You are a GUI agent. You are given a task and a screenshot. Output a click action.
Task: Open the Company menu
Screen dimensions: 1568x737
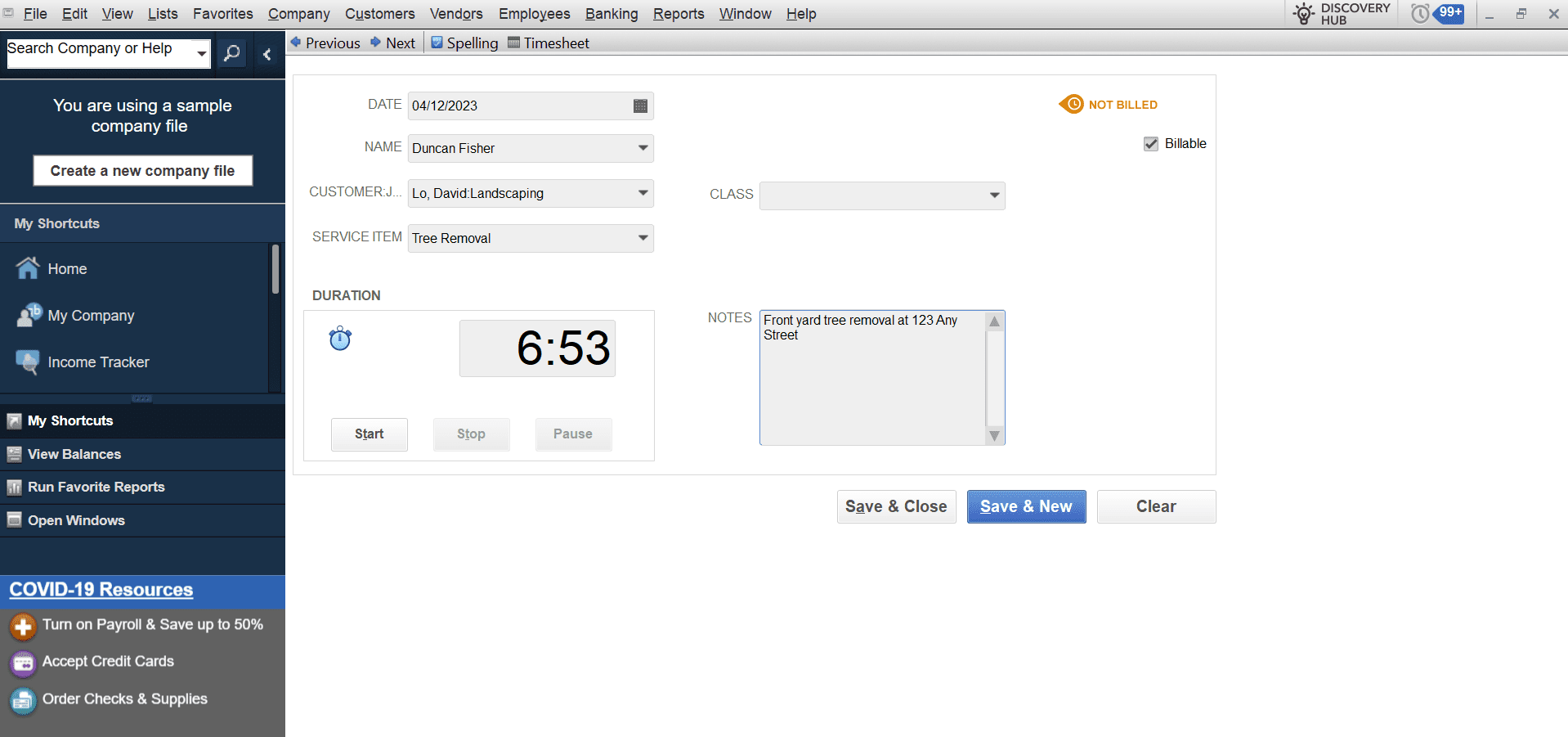[x=298, y=14]
